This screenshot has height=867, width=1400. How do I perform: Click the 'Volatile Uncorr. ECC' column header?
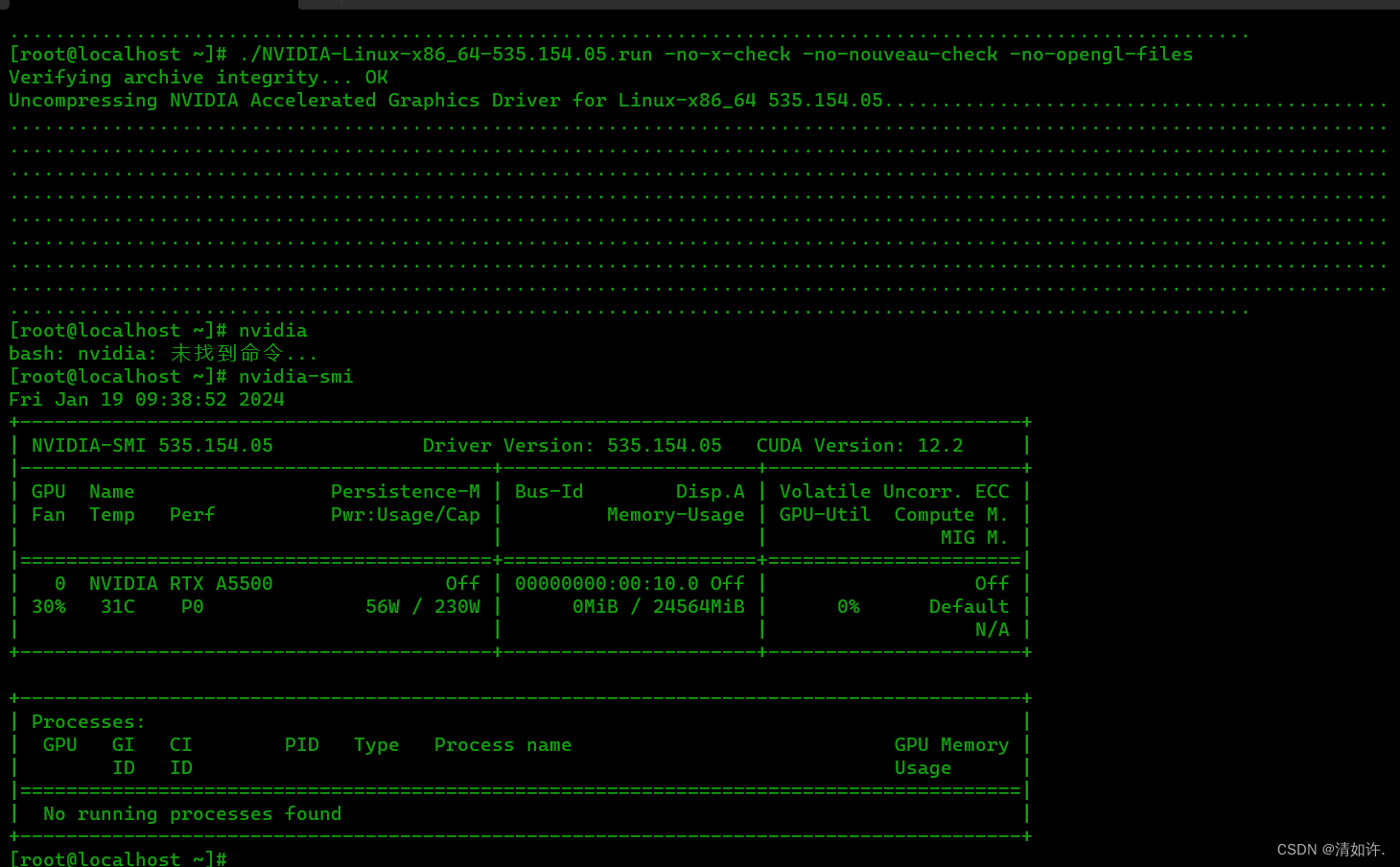[895, 492]
